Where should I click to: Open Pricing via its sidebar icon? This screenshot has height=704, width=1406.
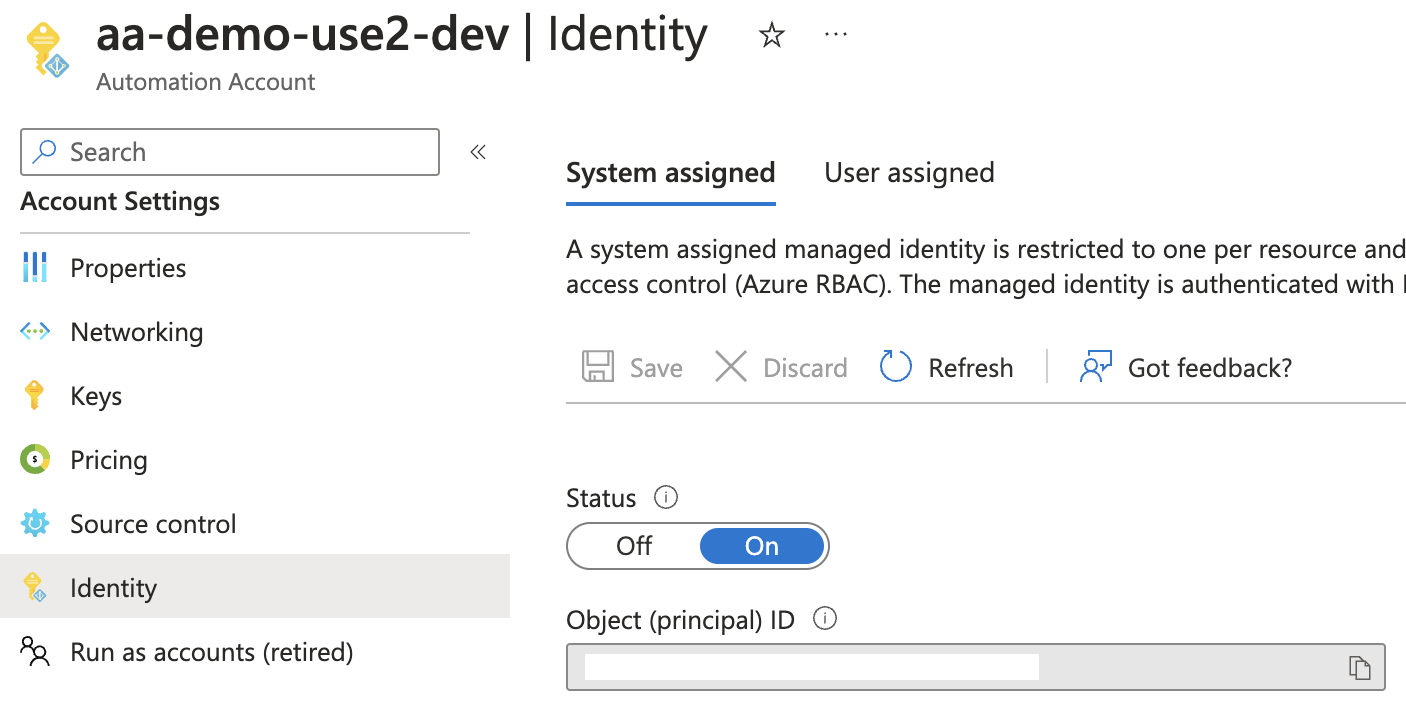(x=37, y=459)
